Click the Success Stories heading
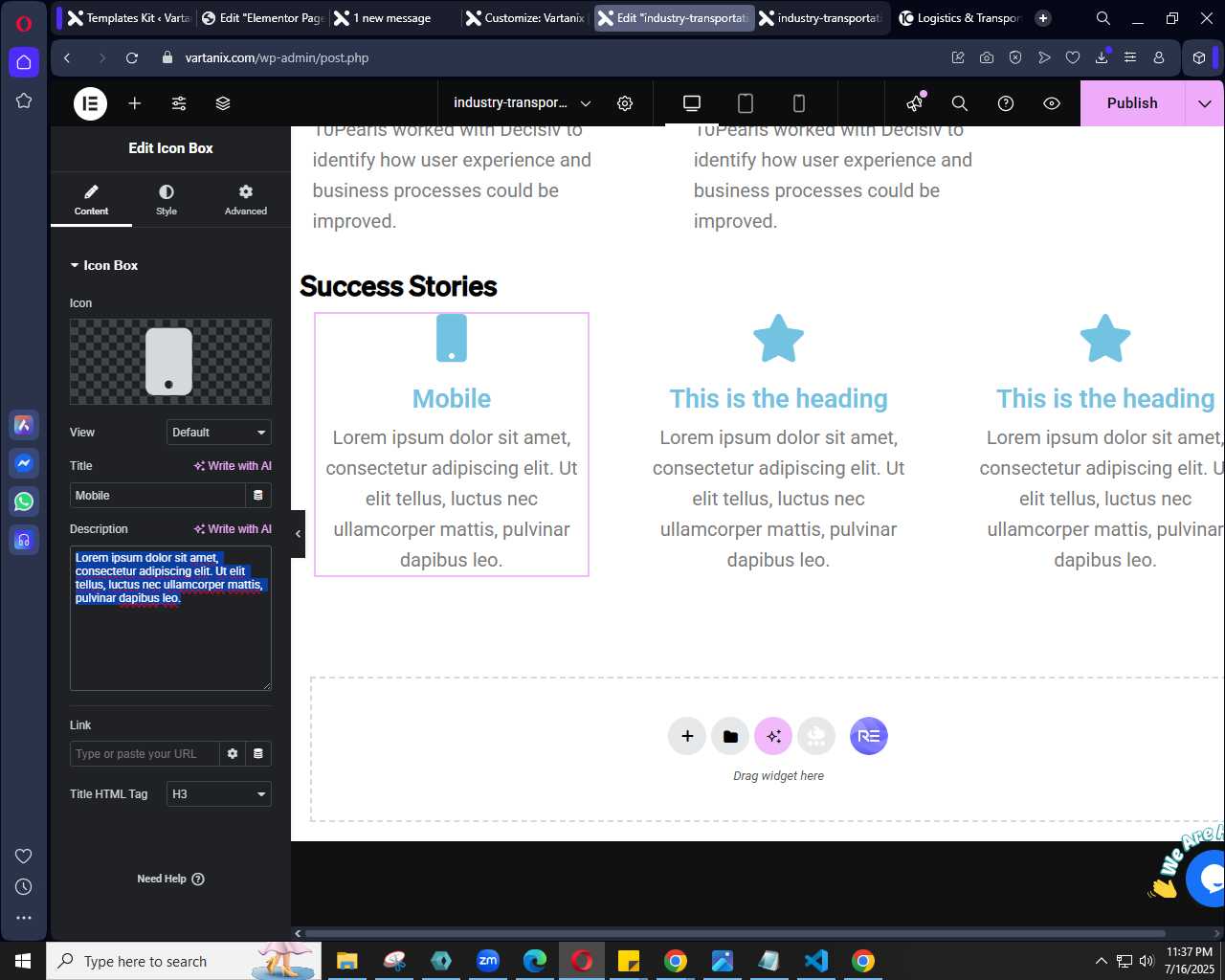This screenshot has height=980, width=1225. [x=398, y=286]
